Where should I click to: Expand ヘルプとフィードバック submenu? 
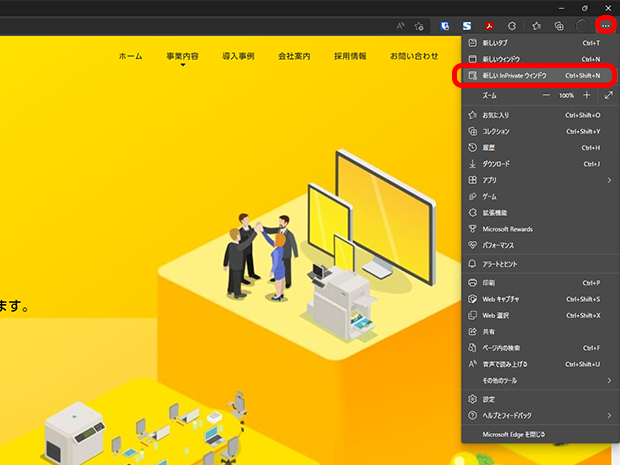pos(541,416)
